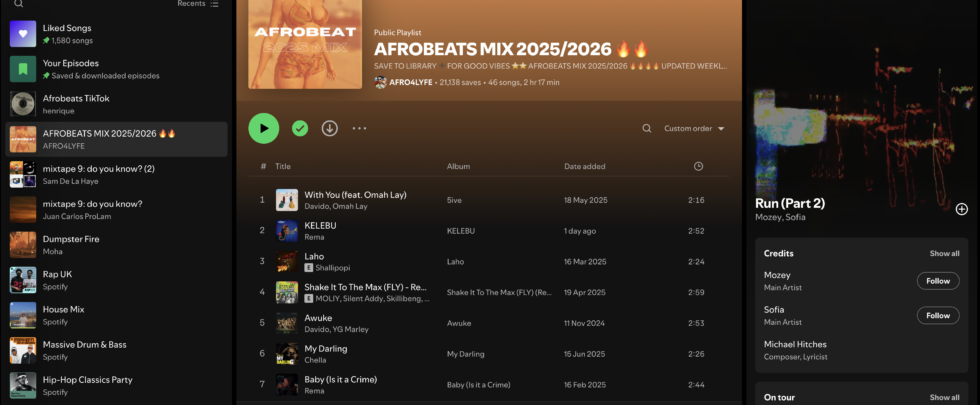
Task: Select Afrobeats TikTok playlist
Action: [x=116, y=104]
